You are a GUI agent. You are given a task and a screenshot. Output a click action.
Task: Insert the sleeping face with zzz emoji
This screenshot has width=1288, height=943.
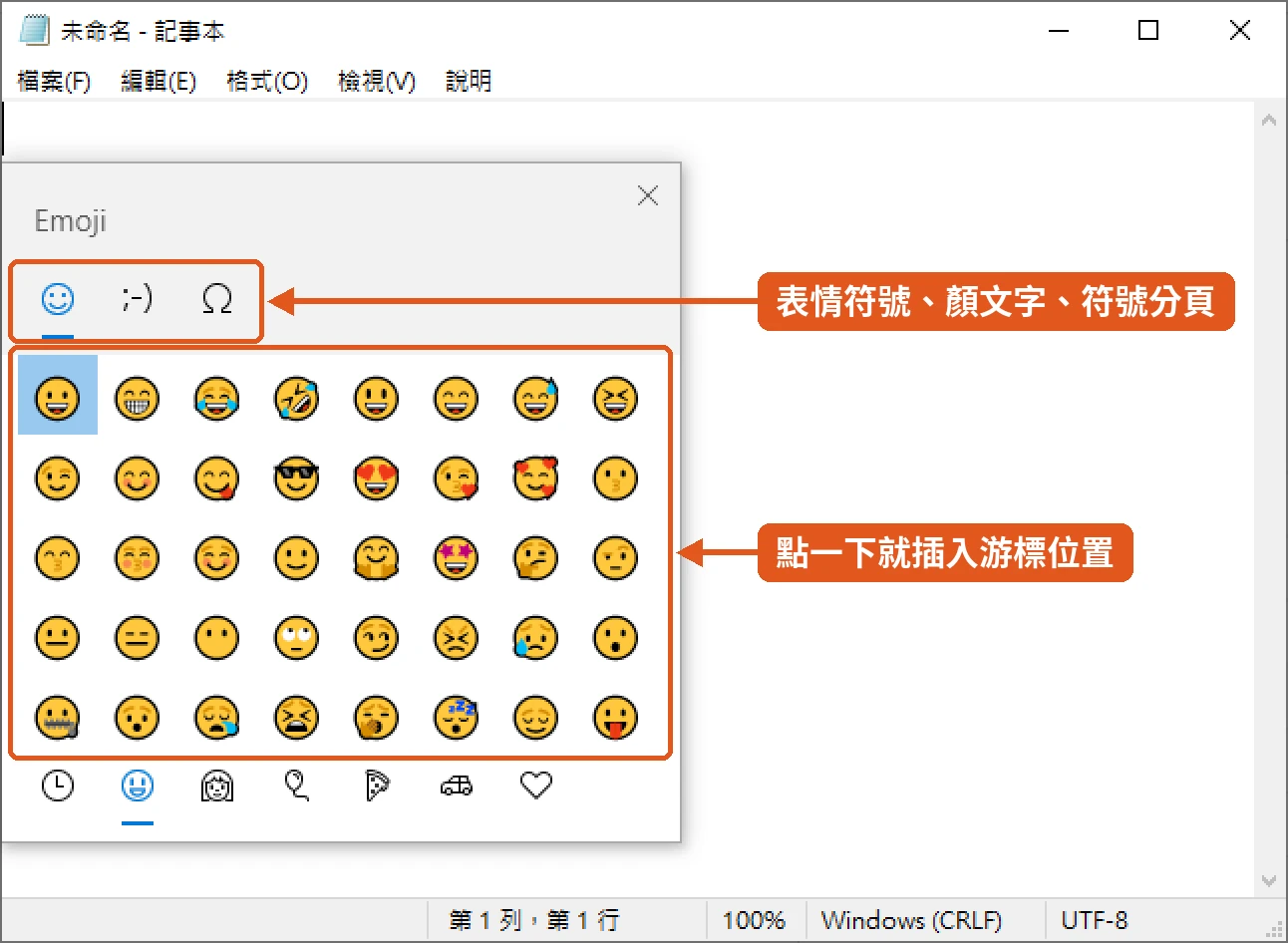point(457,718)
